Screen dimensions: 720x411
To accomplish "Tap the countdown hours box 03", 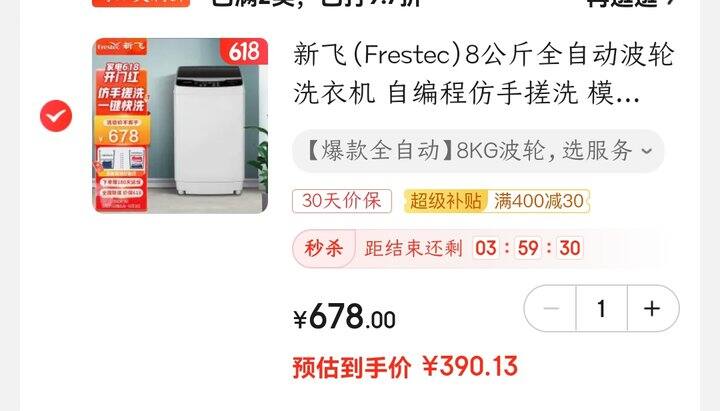I will 486,248.
